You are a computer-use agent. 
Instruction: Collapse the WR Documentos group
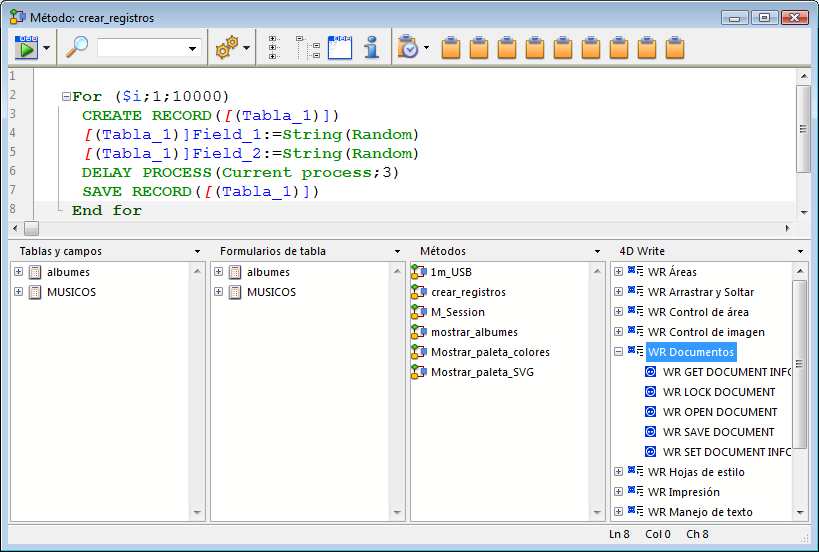pos(618,352)
